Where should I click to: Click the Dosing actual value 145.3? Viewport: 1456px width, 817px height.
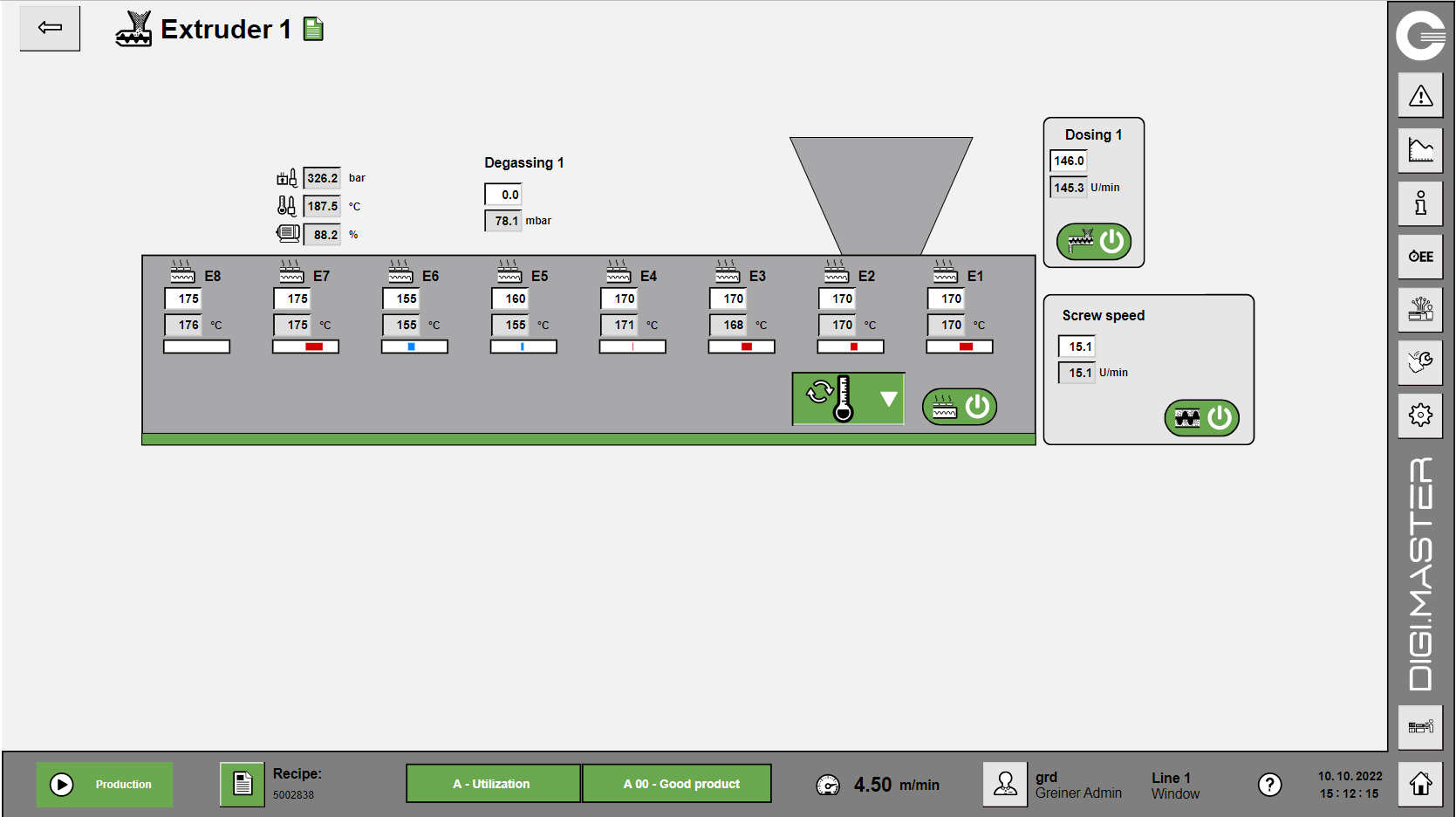1069,187
